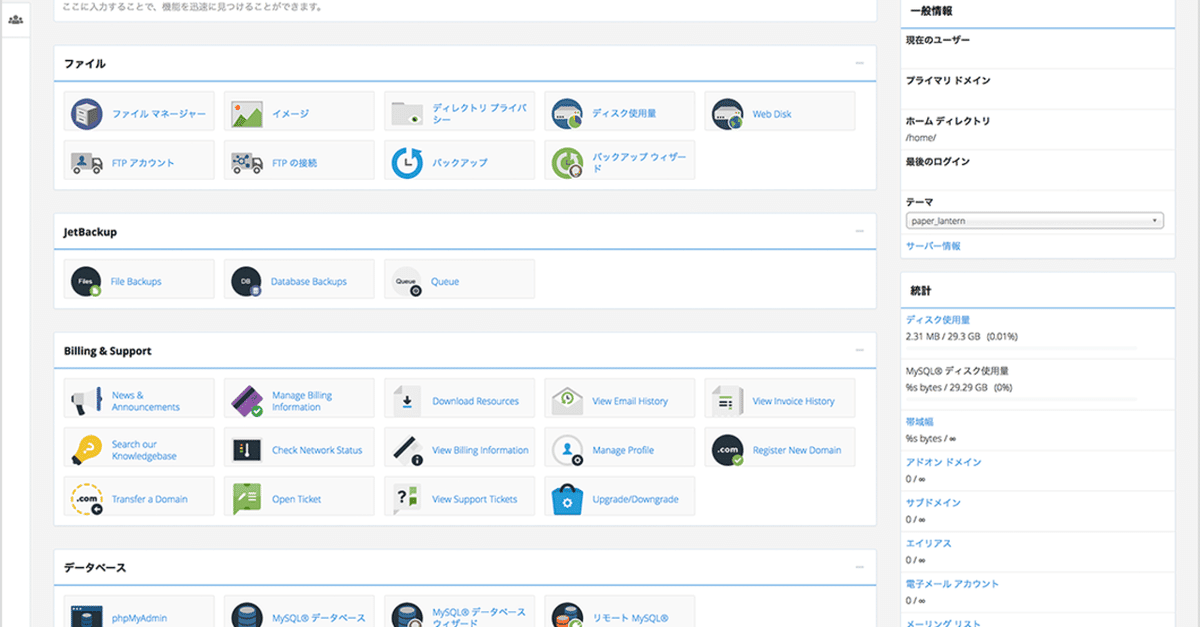Open the Directory Privacy folder icon

coord(407,113)
